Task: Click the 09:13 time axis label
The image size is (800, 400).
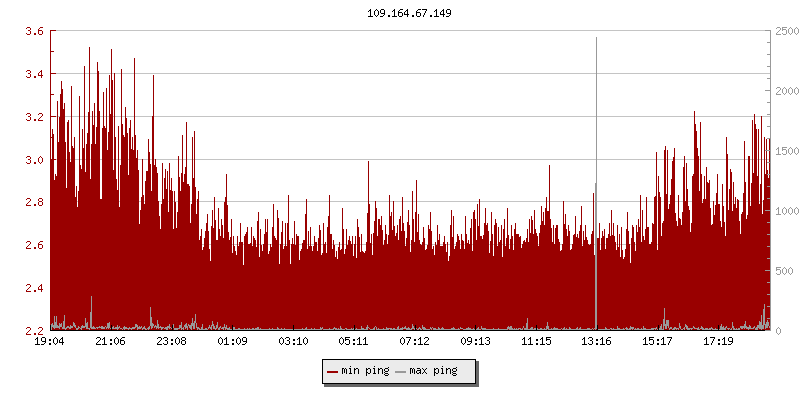Action: pyautogui.click(x=475, y=342)
